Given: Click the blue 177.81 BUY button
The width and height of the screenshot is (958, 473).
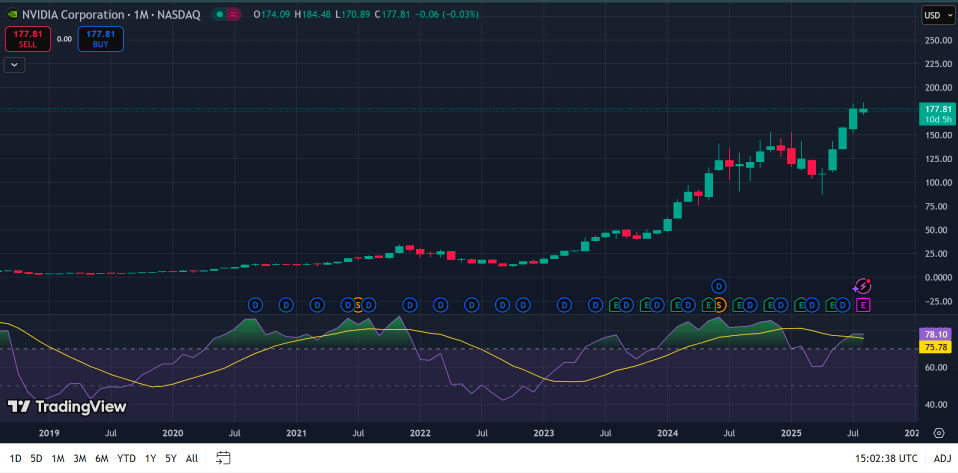Looking at the screenshot, I should [101, 39].
